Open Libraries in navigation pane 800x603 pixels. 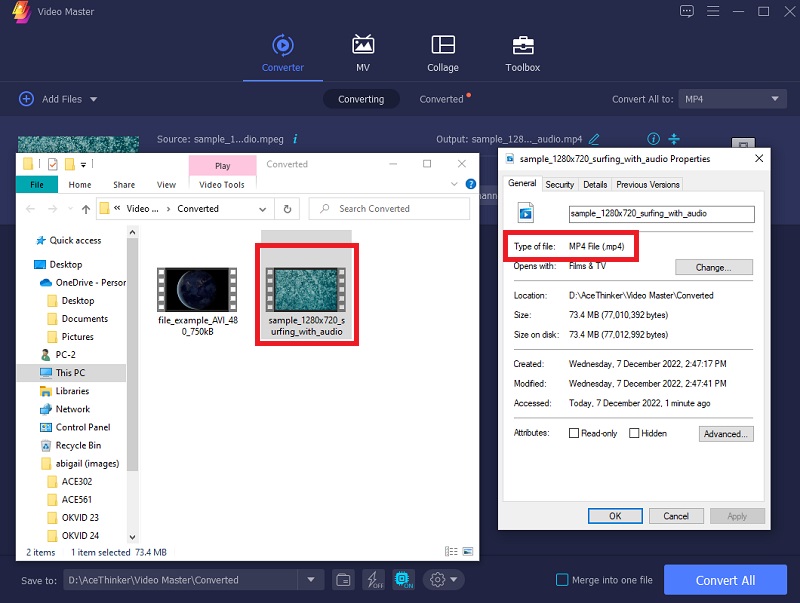click(x=72, y=391)
